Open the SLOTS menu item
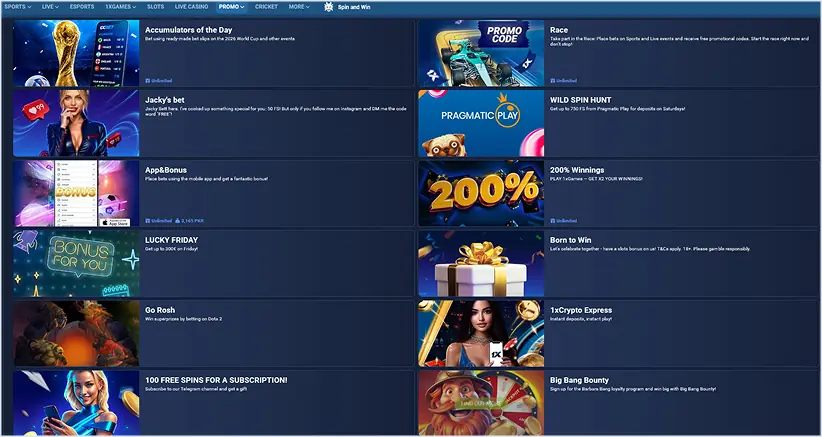 pyautogui.click(x=155, y=7)
